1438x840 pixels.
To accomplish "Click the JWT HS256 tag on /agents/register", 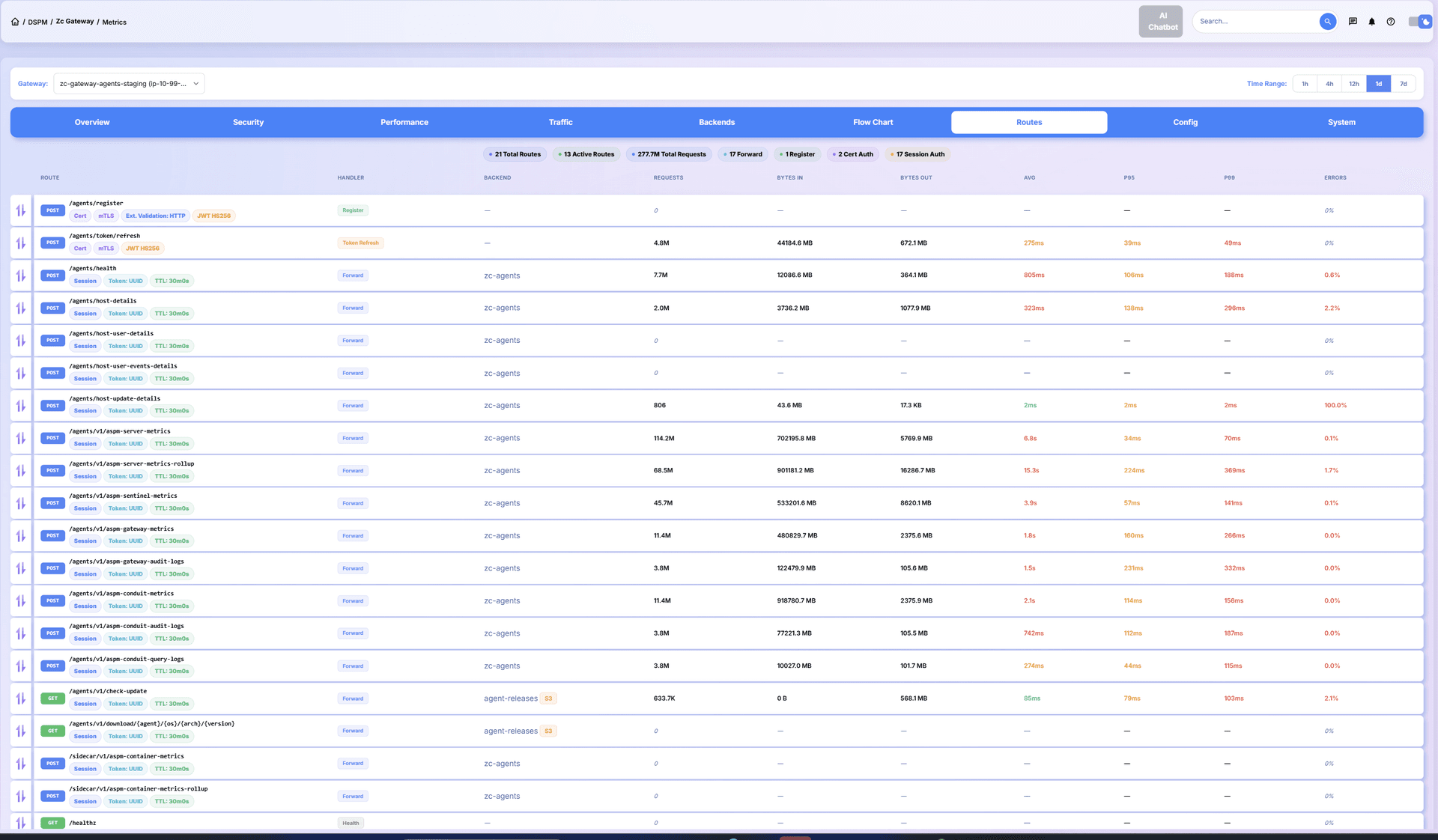I will point(213,216).
